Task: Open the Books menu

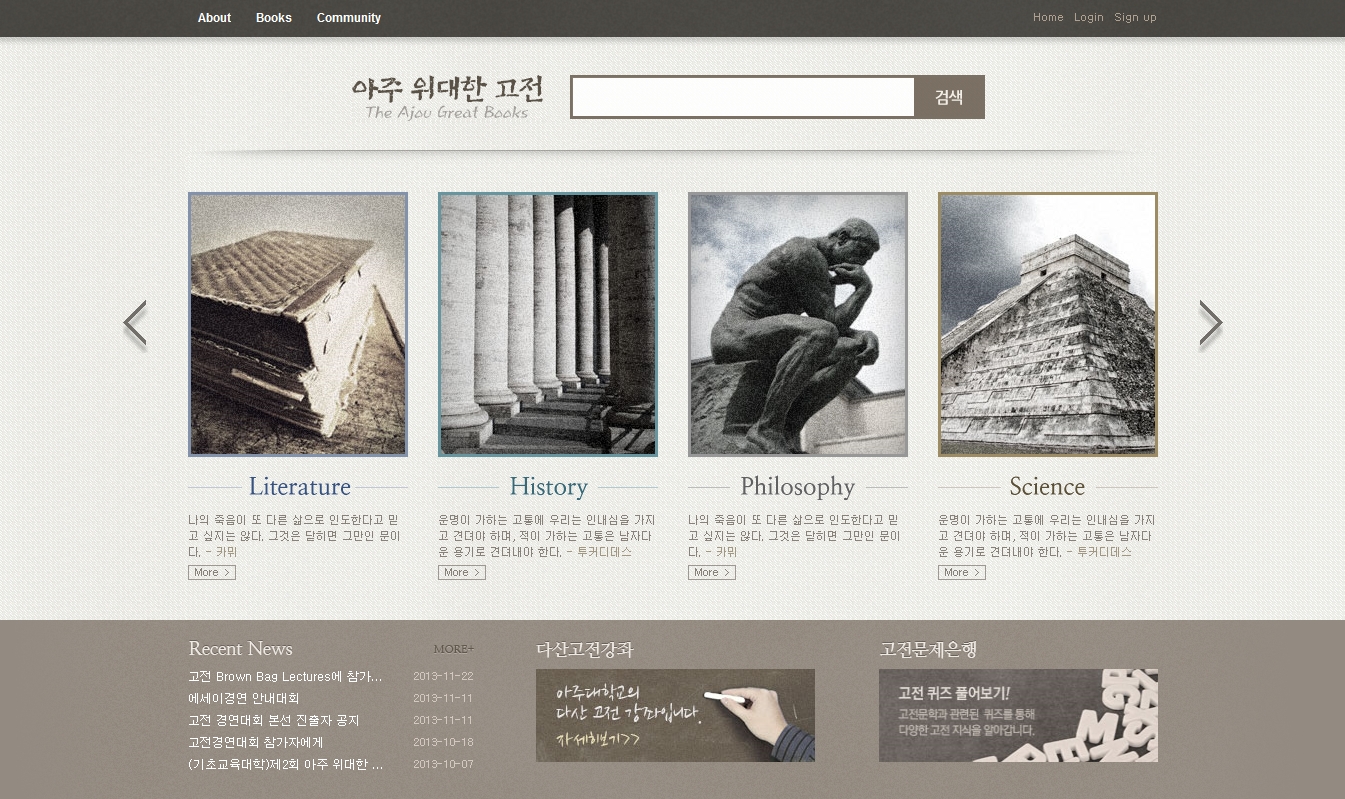Action: click(x=274, y=18)
